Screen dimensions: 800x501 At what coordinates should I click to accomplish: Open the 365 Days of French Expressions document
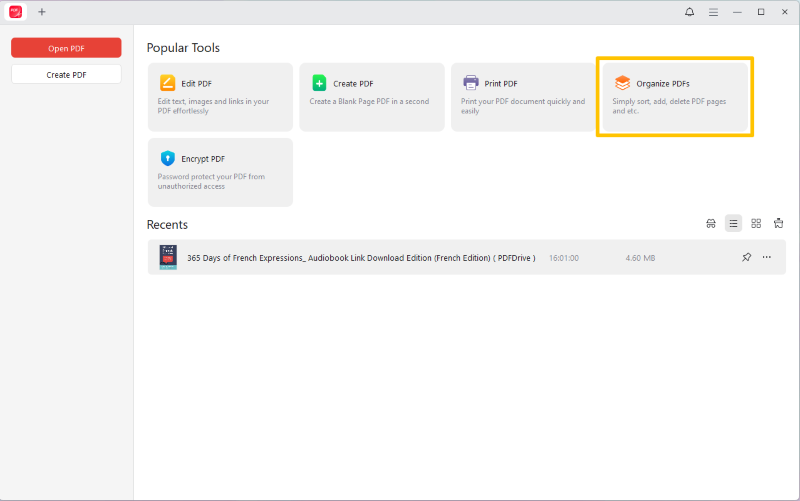point(360,258)
